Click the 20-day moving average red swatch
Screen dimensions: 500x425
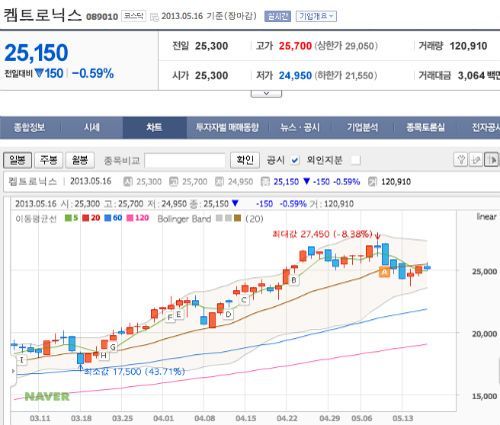tap(86, 218)
